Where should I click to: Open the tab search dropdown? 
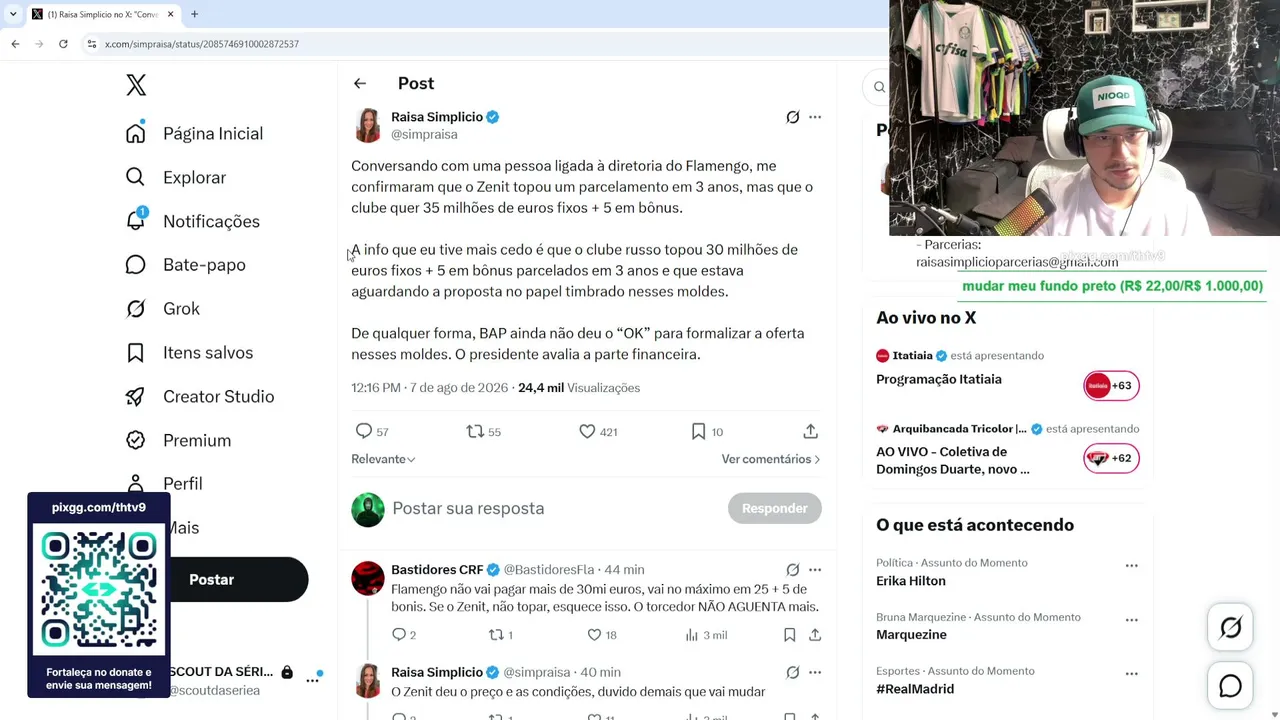point(13,14)
